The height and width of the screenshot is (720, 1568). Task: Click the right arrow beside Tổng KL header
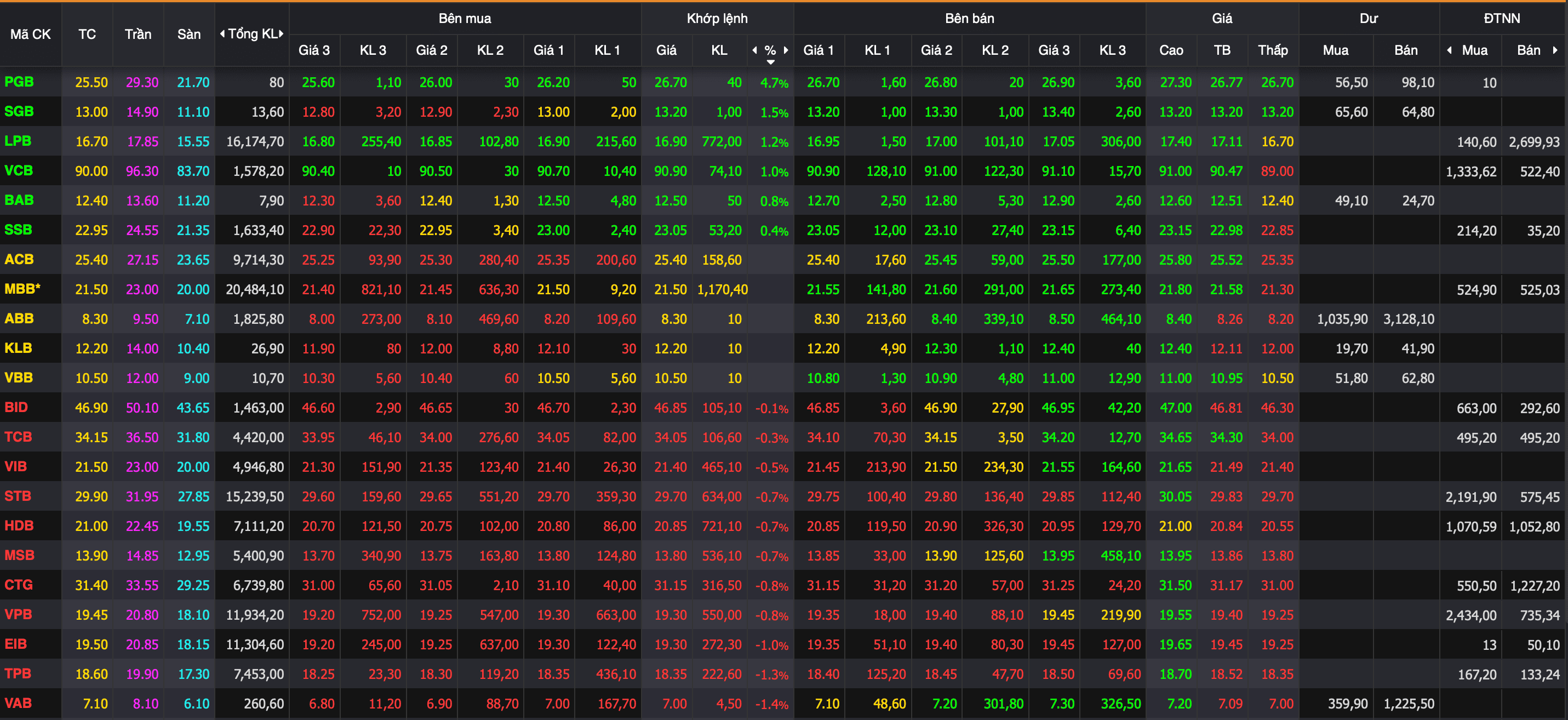[281, 34]
